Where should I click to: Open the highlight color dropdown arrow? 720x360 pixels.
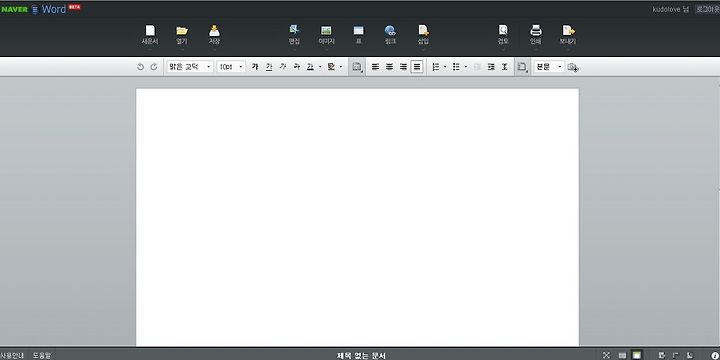341,67
